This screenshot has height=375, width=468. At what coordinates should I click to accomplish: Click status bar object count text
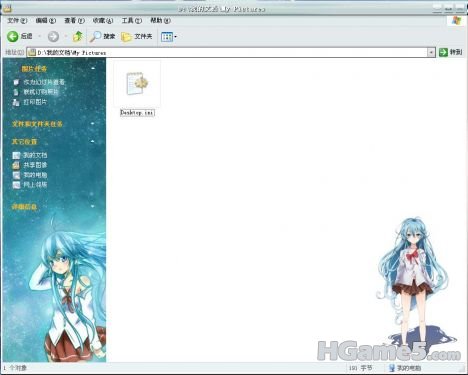tap(15, 368)
